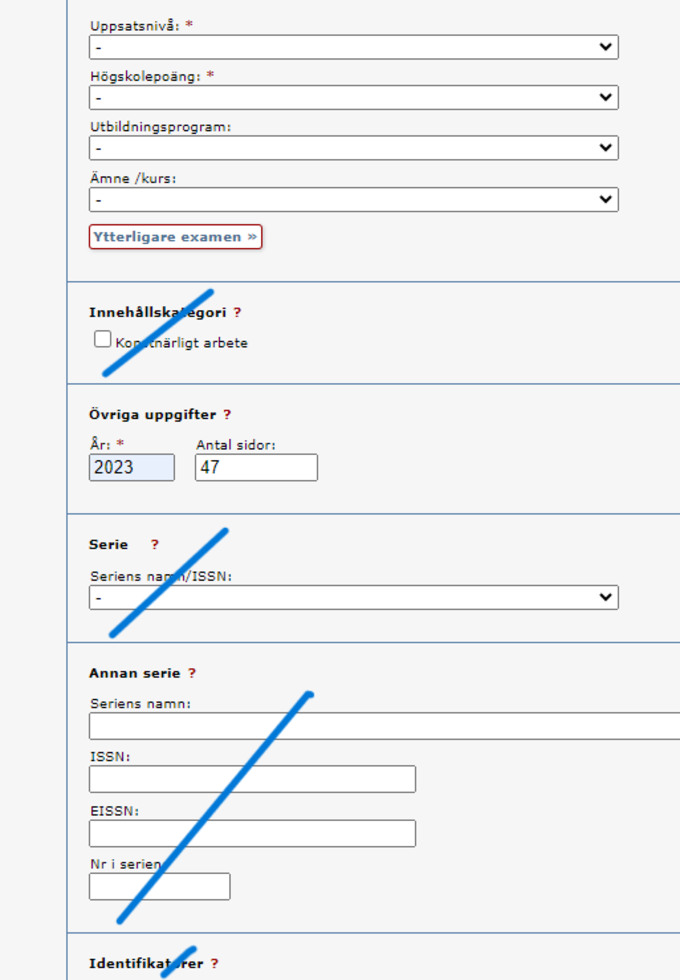Show help for Annan serie
Viewport: 680px width, 980px height.
(192, 674)
